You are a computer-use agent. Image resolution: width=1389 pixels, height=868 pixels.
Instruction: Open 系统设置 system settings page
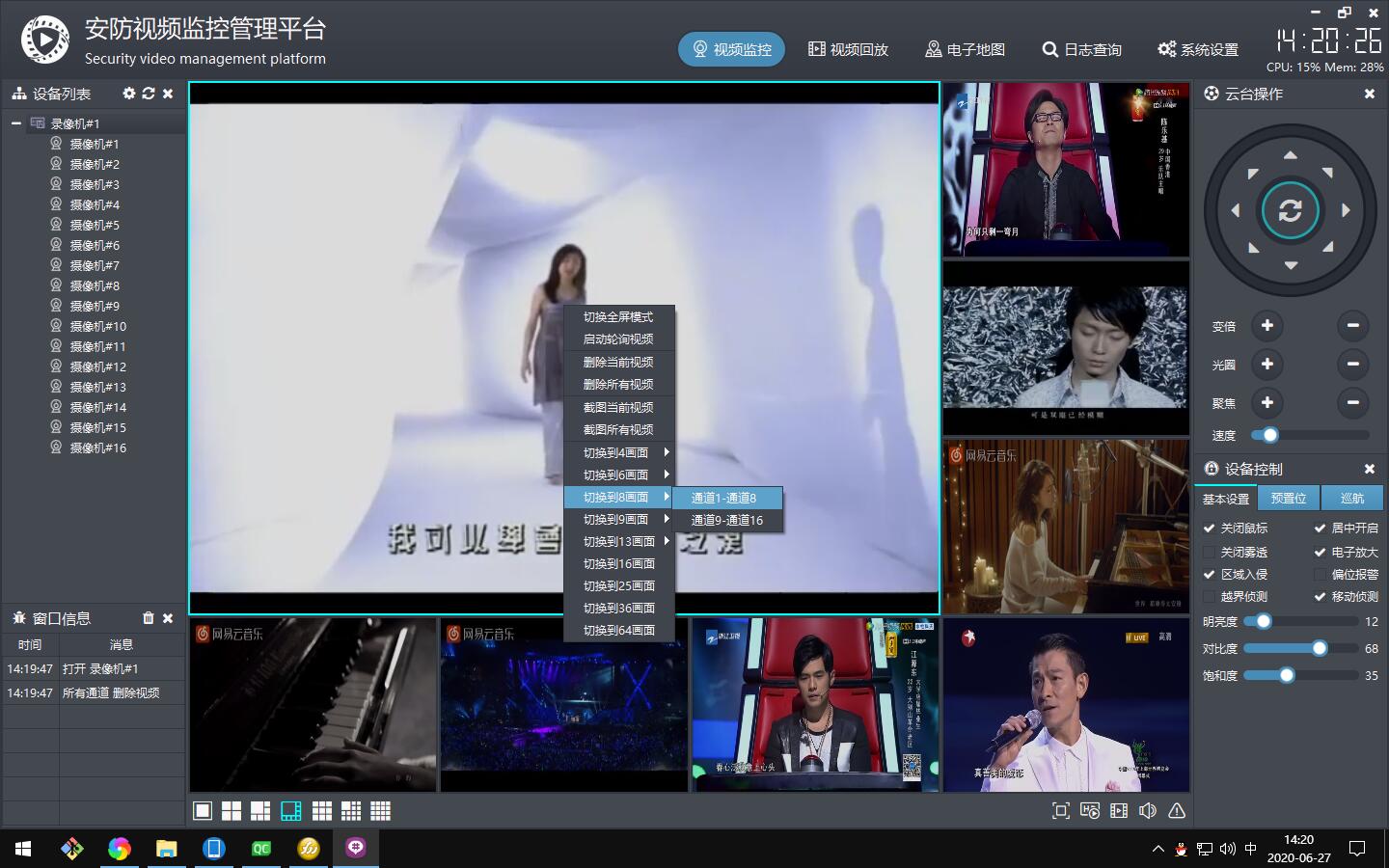1198,49
